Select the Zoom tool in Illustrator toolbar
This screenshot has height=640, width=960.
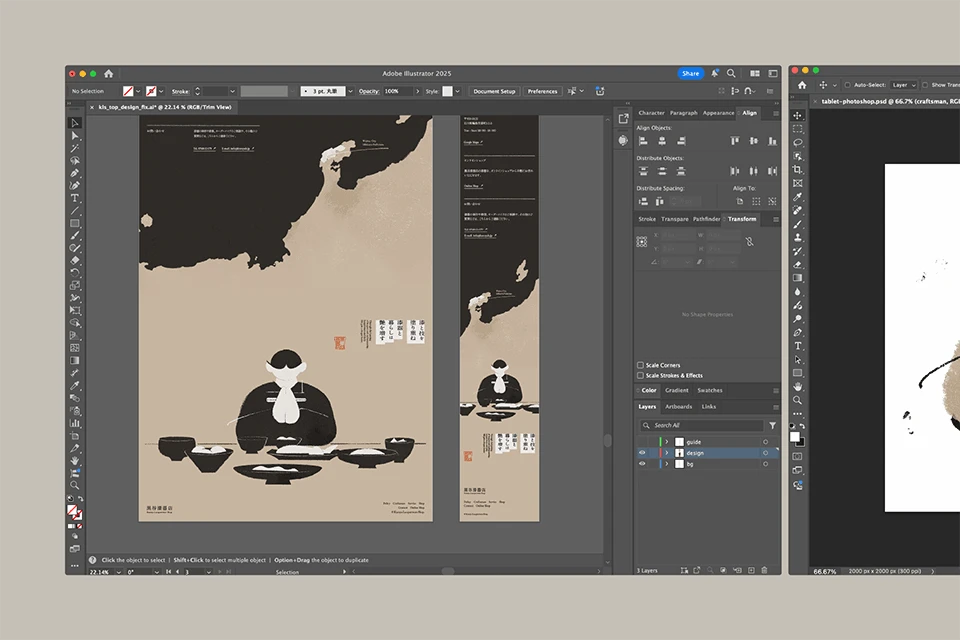(x=75, y=485)
